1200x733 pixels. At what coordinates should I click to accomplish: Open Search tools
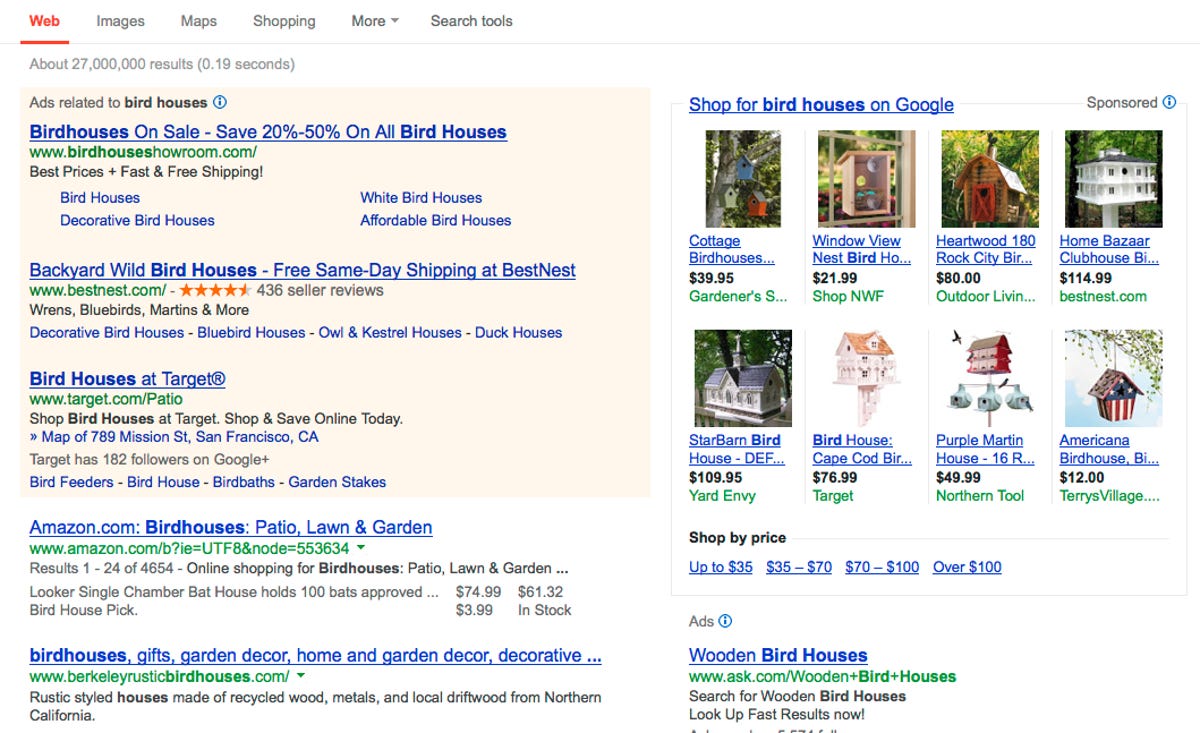[x=471, y=20]
